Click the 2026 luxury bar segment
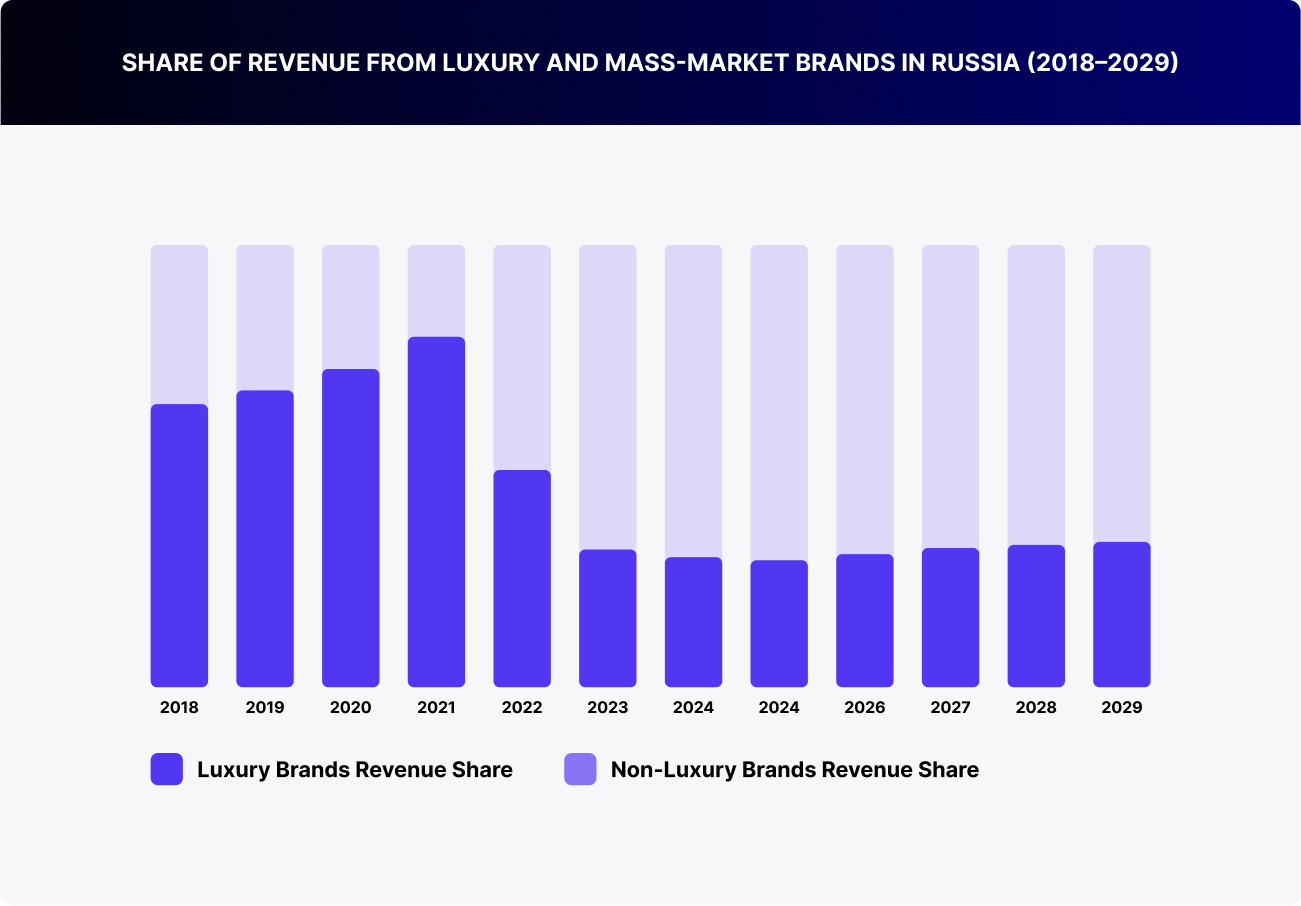This screenshot has height=906, width=1301. tap(864, 620)
